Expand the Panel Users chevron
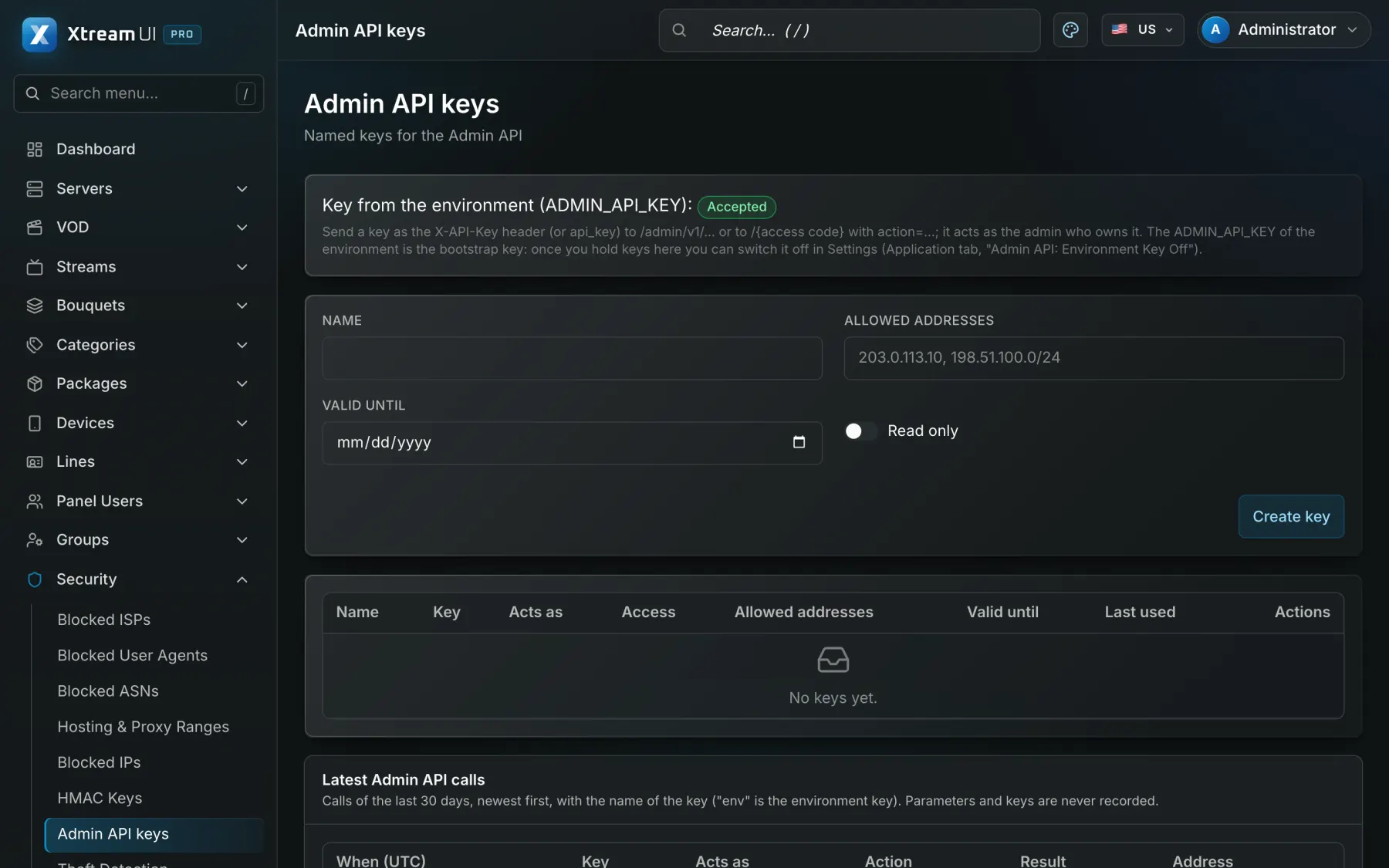Image resolution: width=1389 pixels, height=868 pixels. coord(242,501)
